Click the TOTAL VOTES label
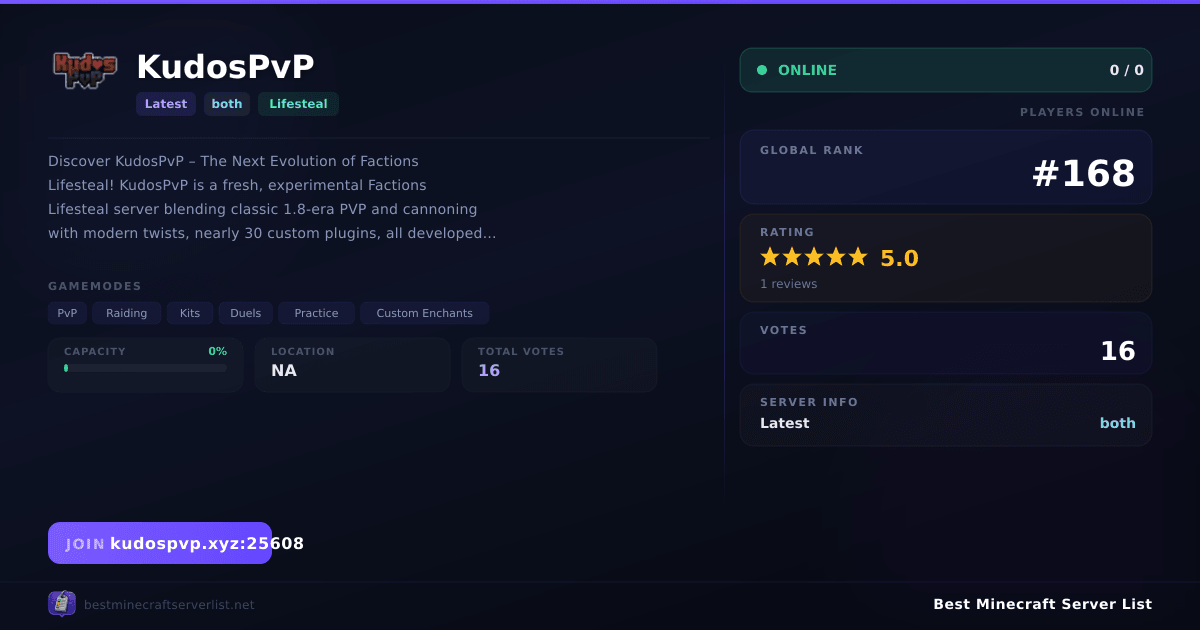 pos(521,352)
